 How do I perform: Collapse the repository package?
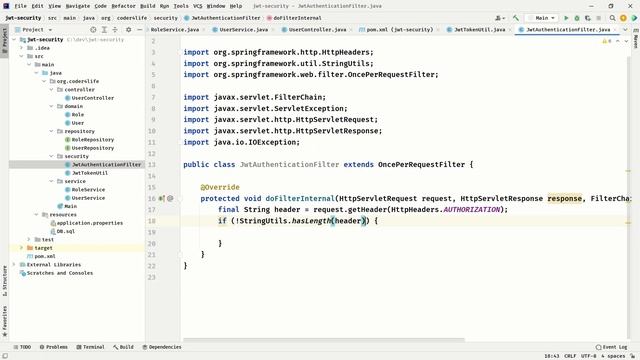[51, 131]
